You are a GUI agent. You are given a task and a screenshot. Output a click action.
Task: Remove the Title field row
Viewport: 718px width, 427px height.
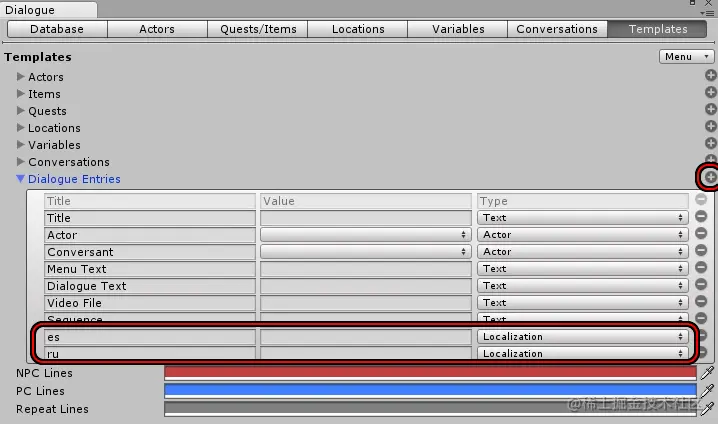click(x=701, y=216)
